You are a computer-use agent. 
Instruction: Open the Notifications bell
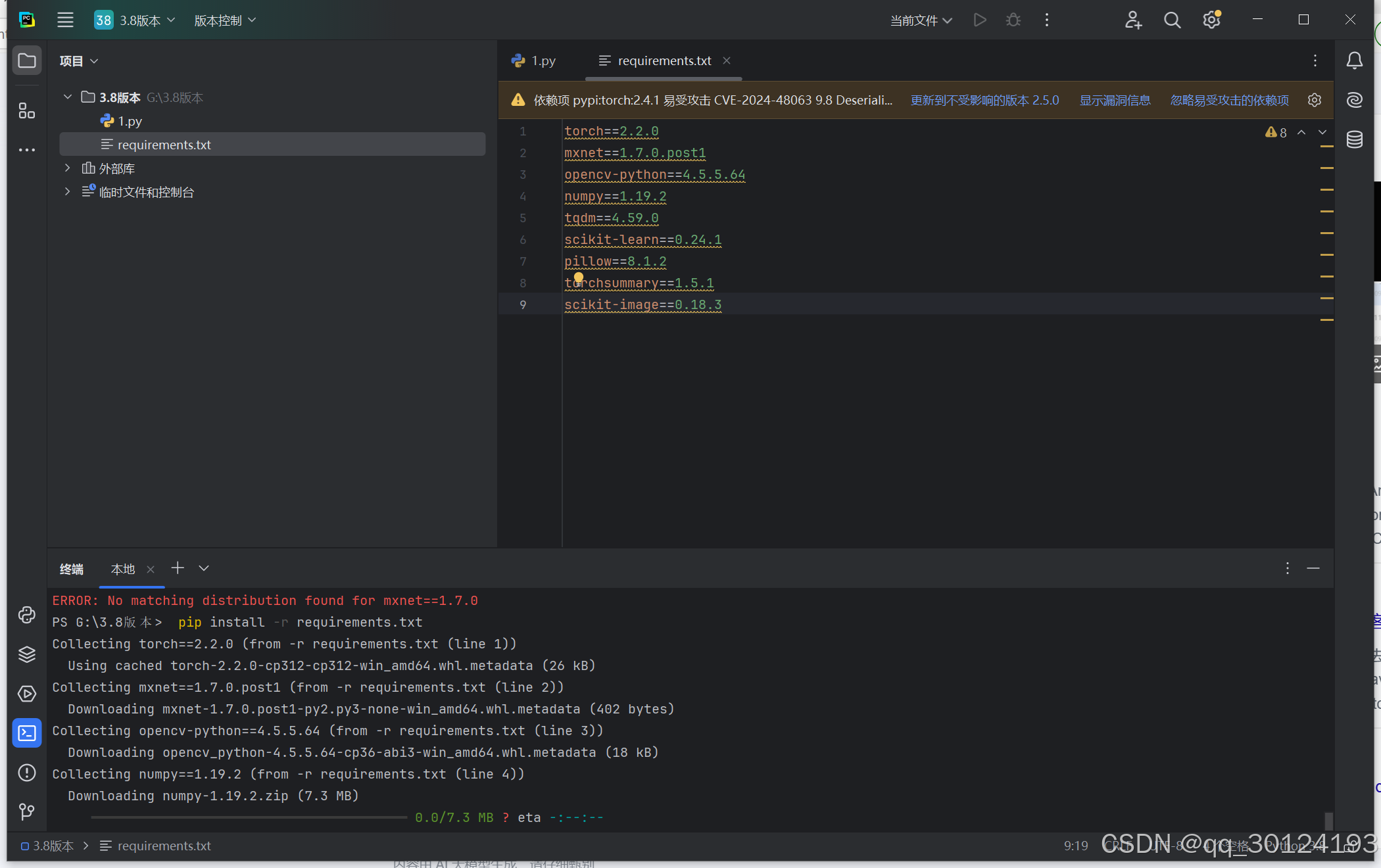pos(1355,60)
